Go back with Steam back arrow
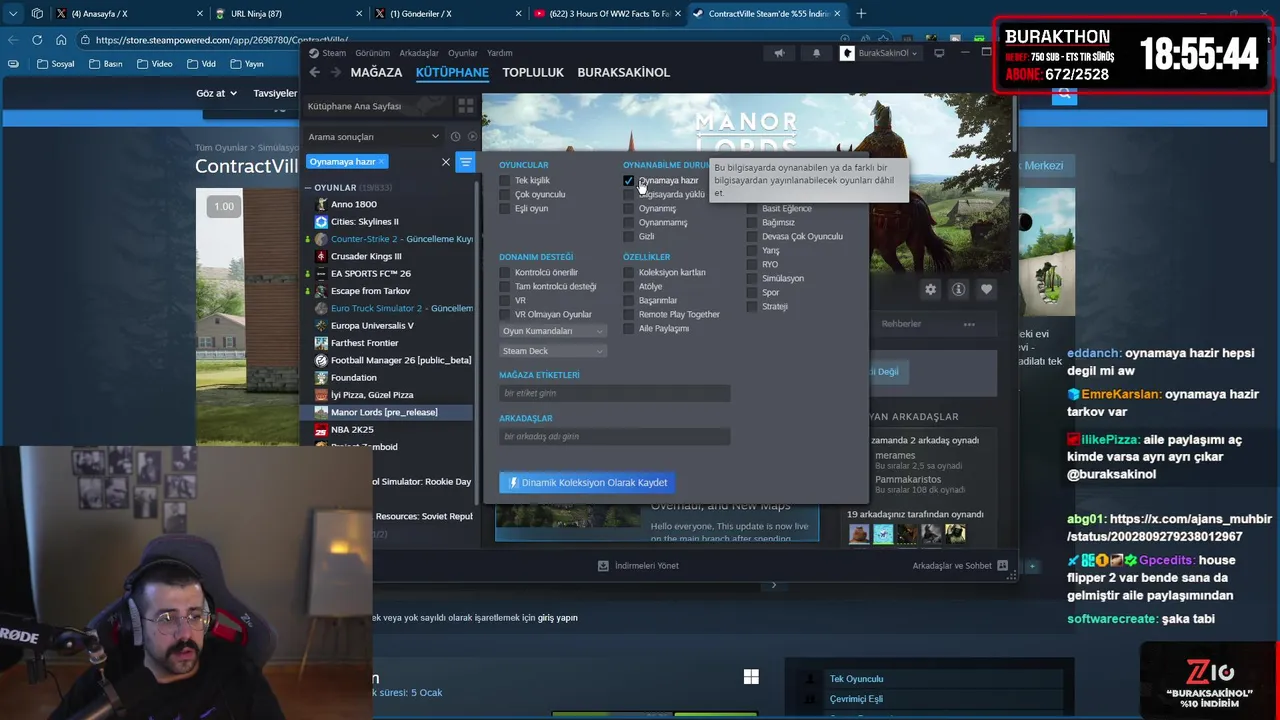 [x=314, y=72]
